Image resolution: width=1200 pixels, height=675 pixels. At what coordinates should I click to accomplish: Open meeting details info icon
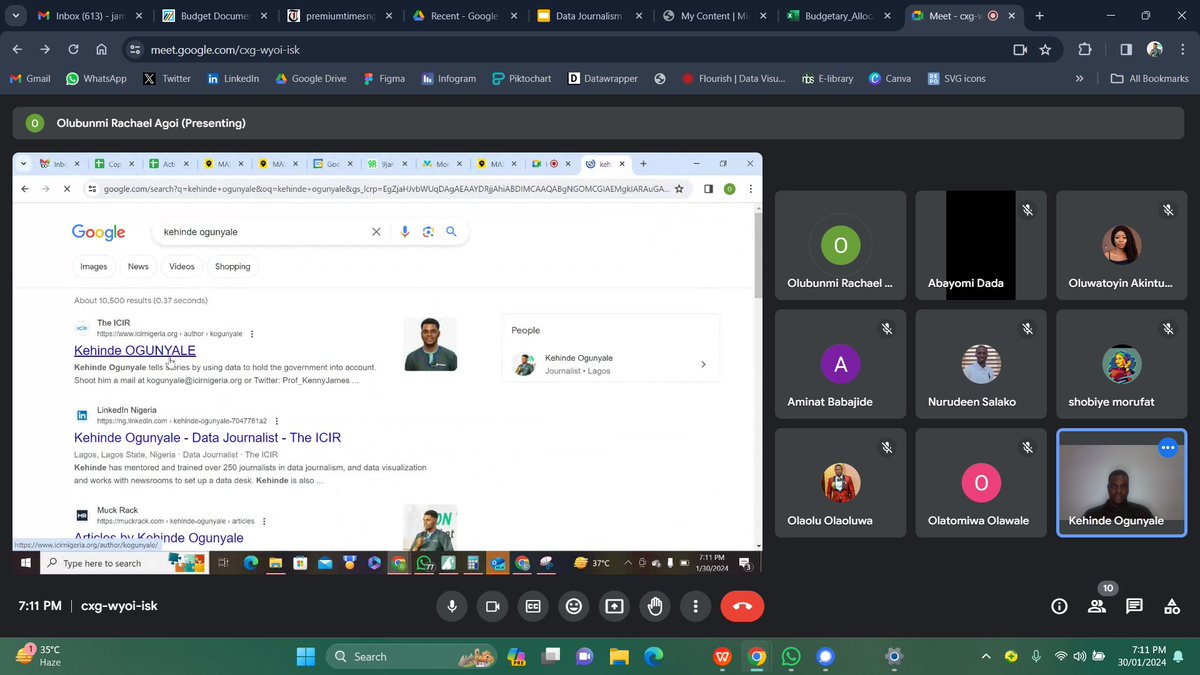coord(1059,606)
